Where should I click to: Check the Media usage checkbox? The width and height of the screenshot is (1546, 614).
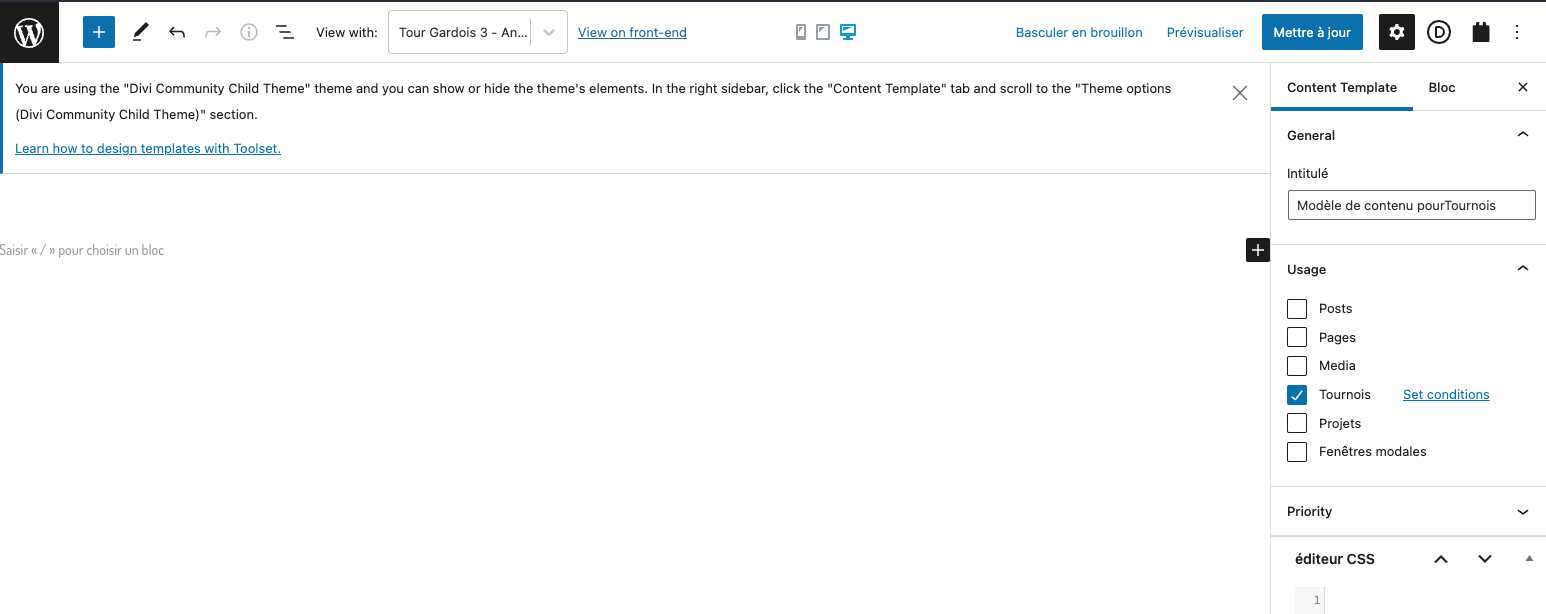click(x=1297, y=365)
